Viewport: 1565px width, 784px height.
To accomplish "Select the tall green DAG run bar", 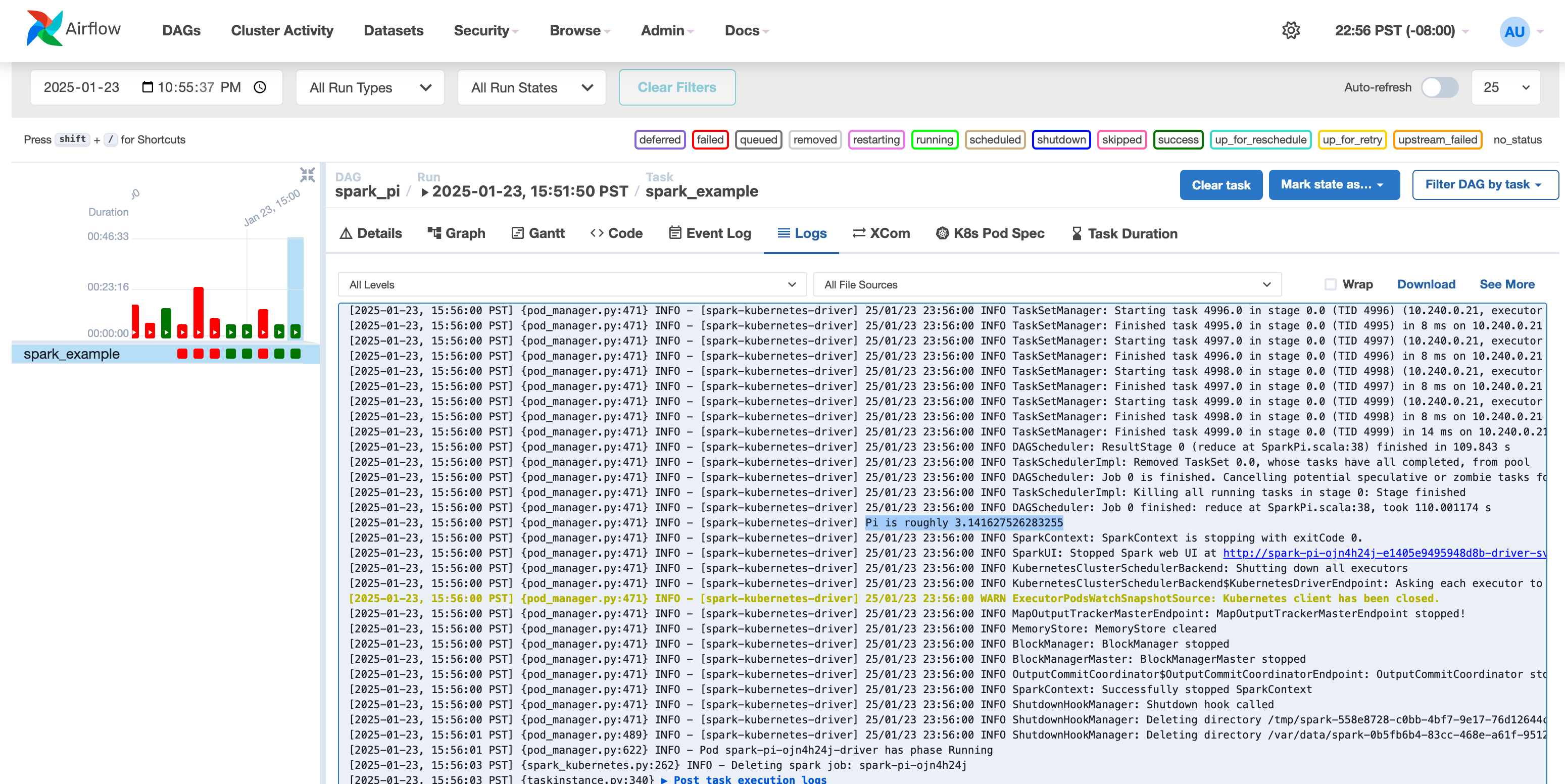I will click(166, 323).
